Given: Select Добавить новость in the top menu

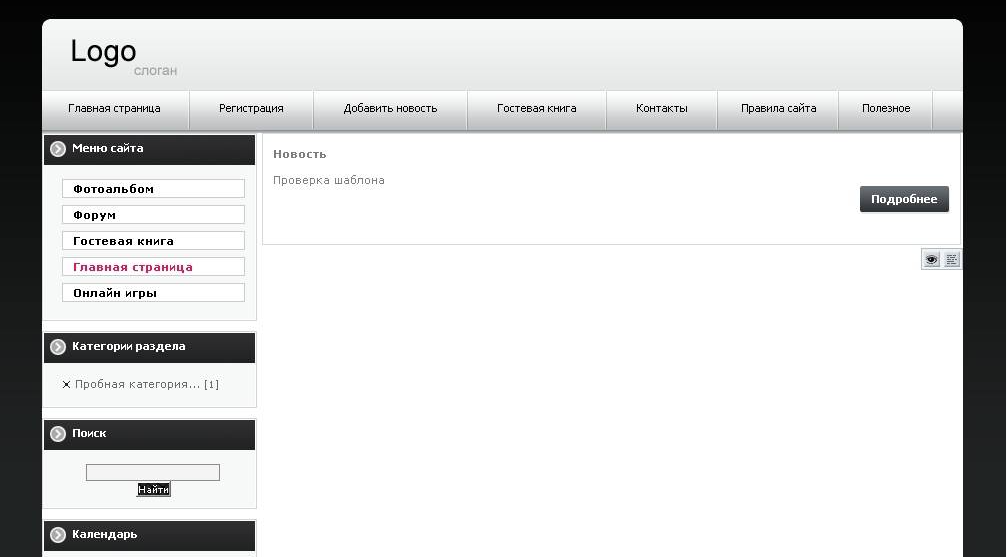Looking at the screenshot, I should point(390,109).
